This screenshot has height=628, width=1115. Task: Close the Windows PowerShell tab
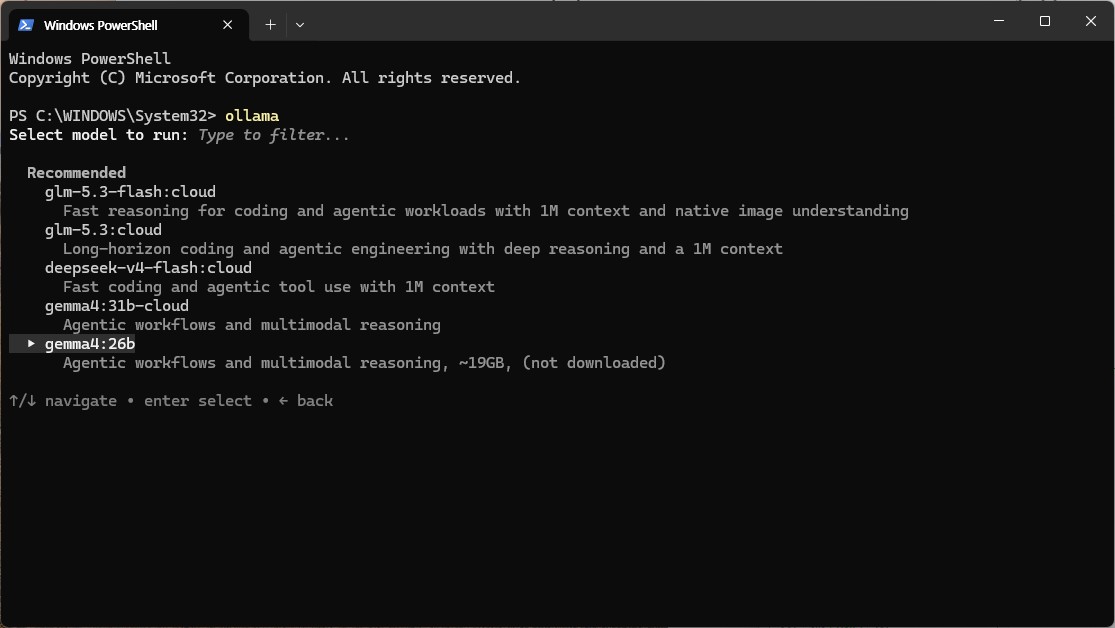pyautogui.click(x=228, y=25)
